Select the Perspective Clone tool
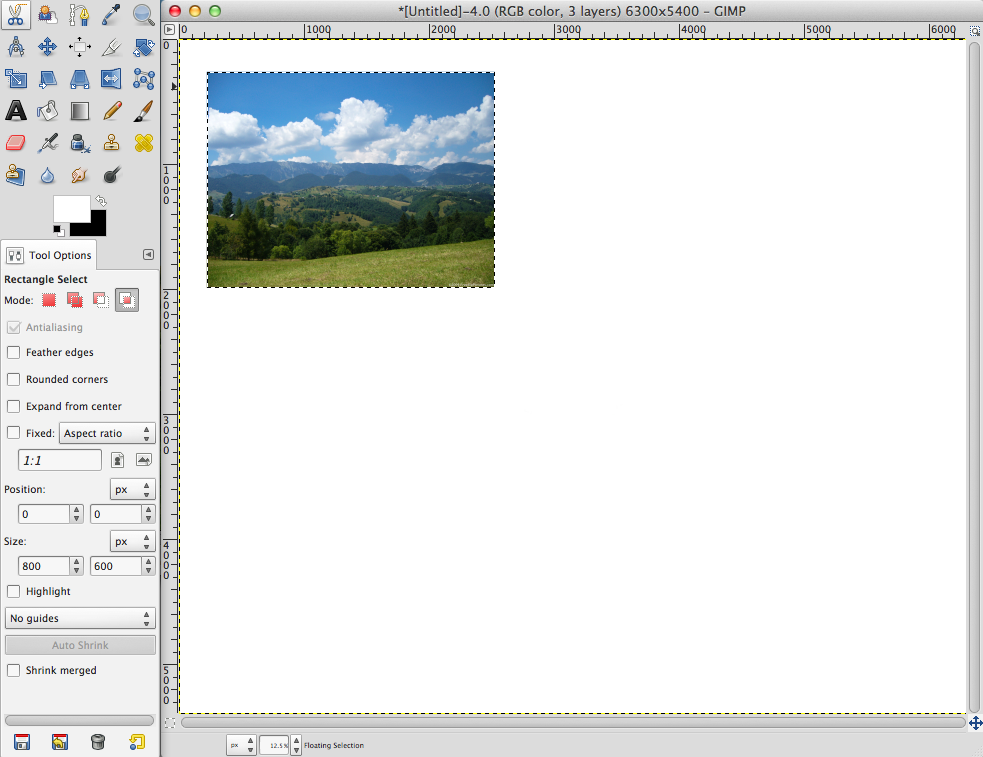 pyautogui.click(x=16, y=175)
